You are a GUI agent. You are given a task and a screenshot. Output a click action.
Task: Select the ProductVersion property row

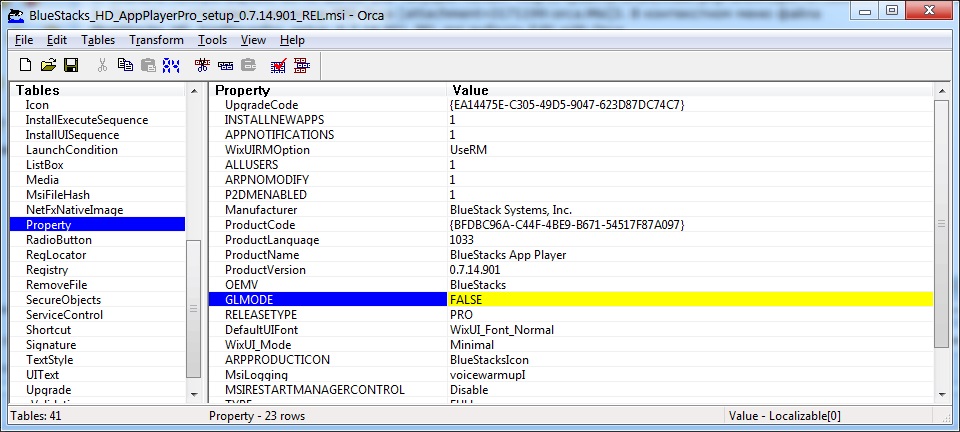pyautogui.click(x=265, y=270)
